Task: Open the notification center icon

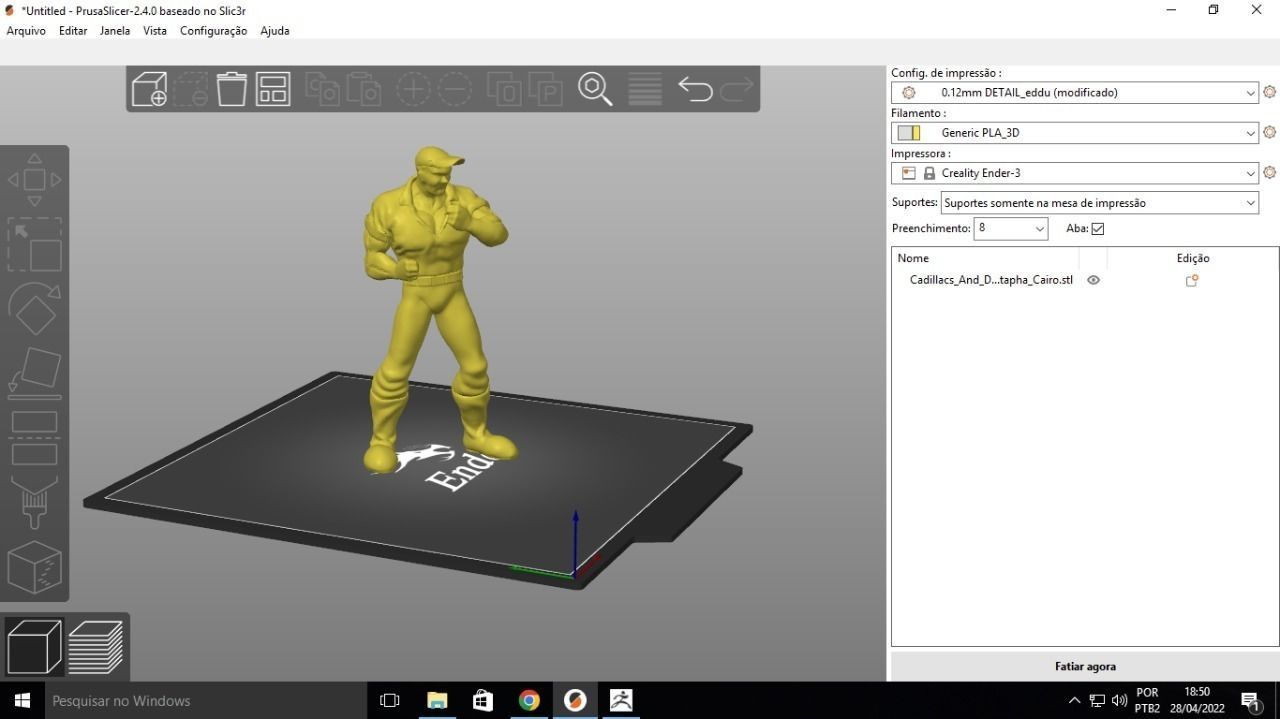Action: click(1249, 700)
